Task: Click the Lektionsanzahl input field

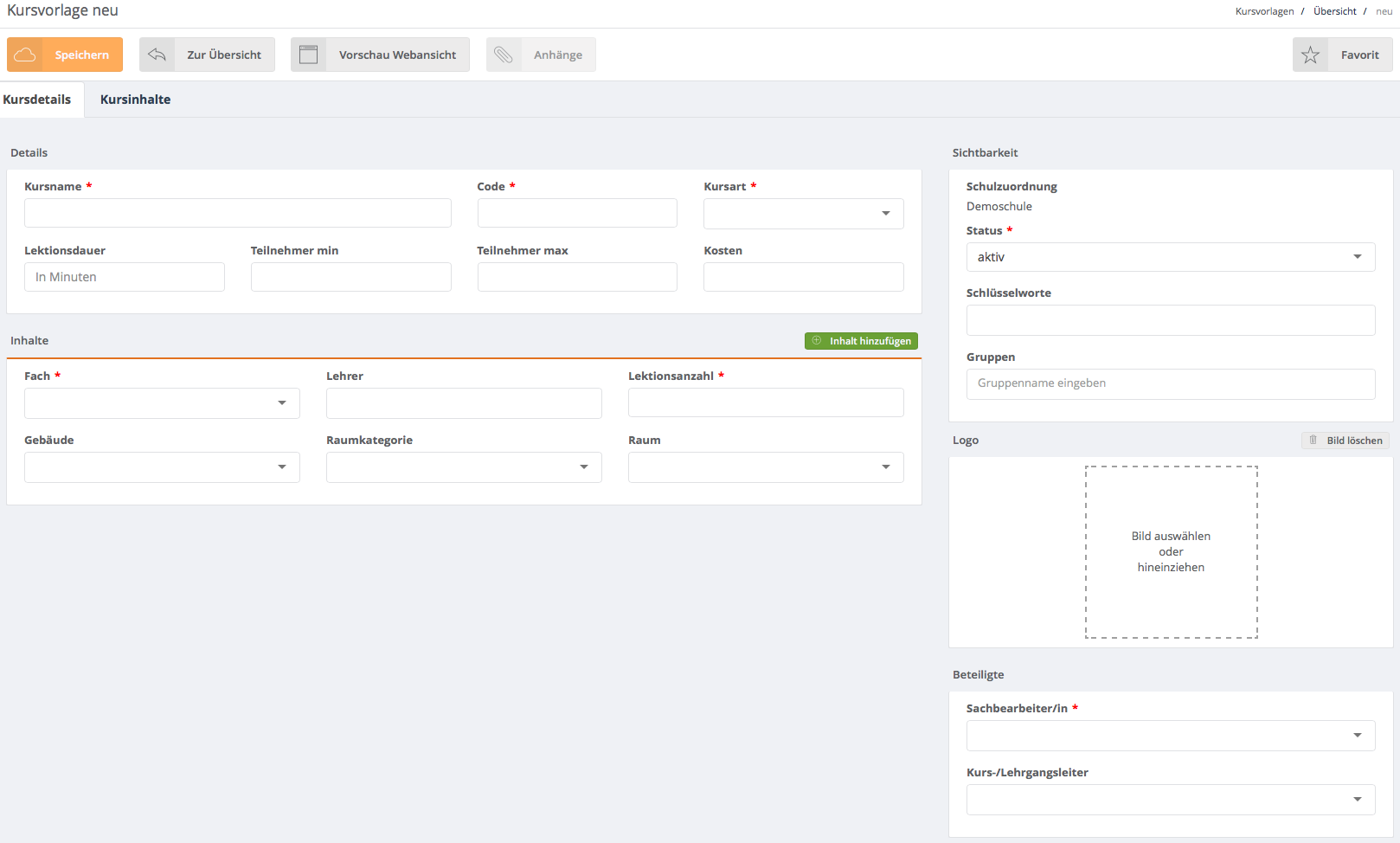Action: (766, 403)
